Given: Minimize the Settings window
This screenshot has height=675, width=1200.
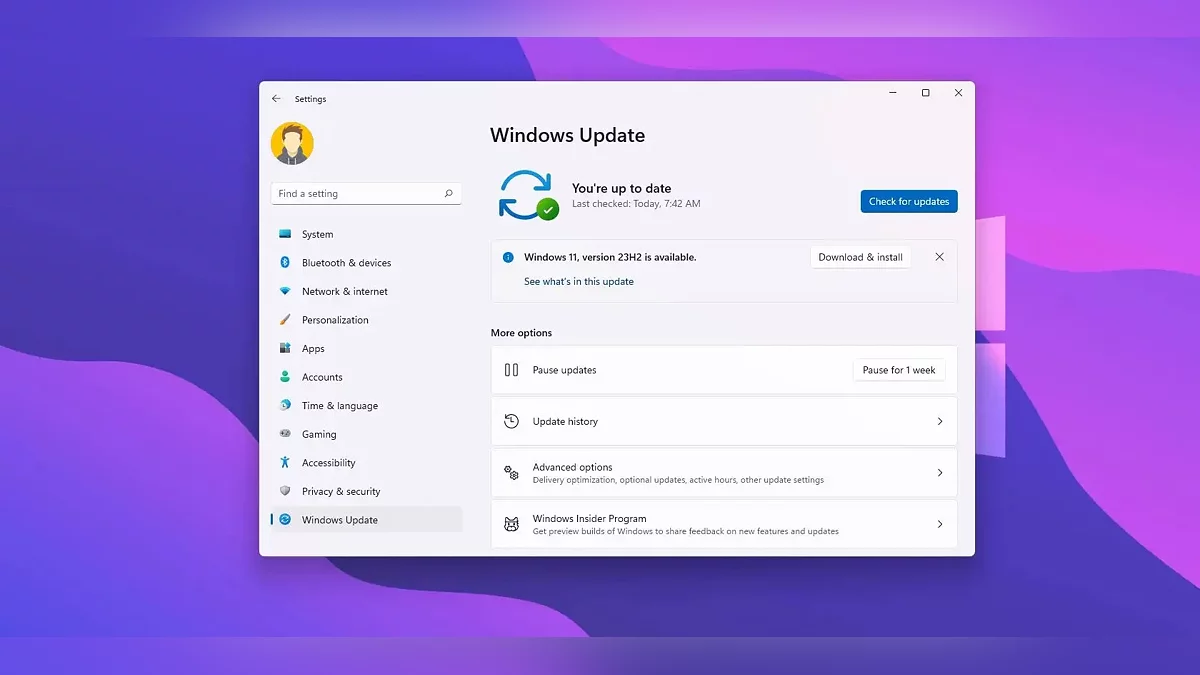Looking at the screenshot, I should coord(893,93).
